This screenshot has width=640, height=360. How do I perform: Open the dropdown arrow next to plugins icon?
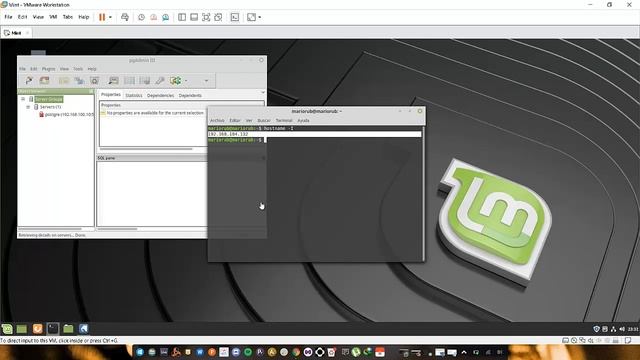[186, 81]
